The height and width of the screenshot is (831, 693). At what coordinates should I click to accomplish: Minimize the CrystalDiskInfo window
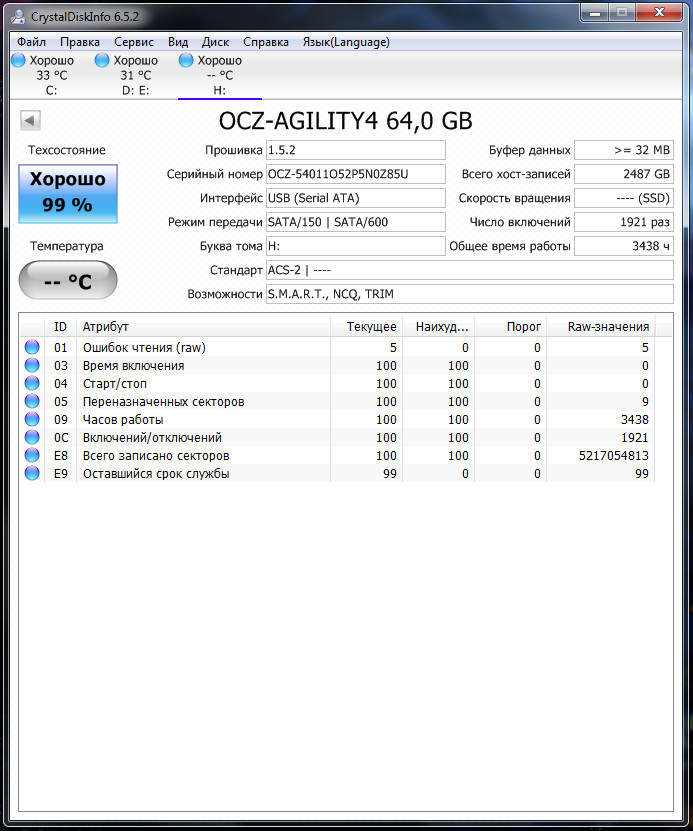pyautogui.click(x=594, y=13)
